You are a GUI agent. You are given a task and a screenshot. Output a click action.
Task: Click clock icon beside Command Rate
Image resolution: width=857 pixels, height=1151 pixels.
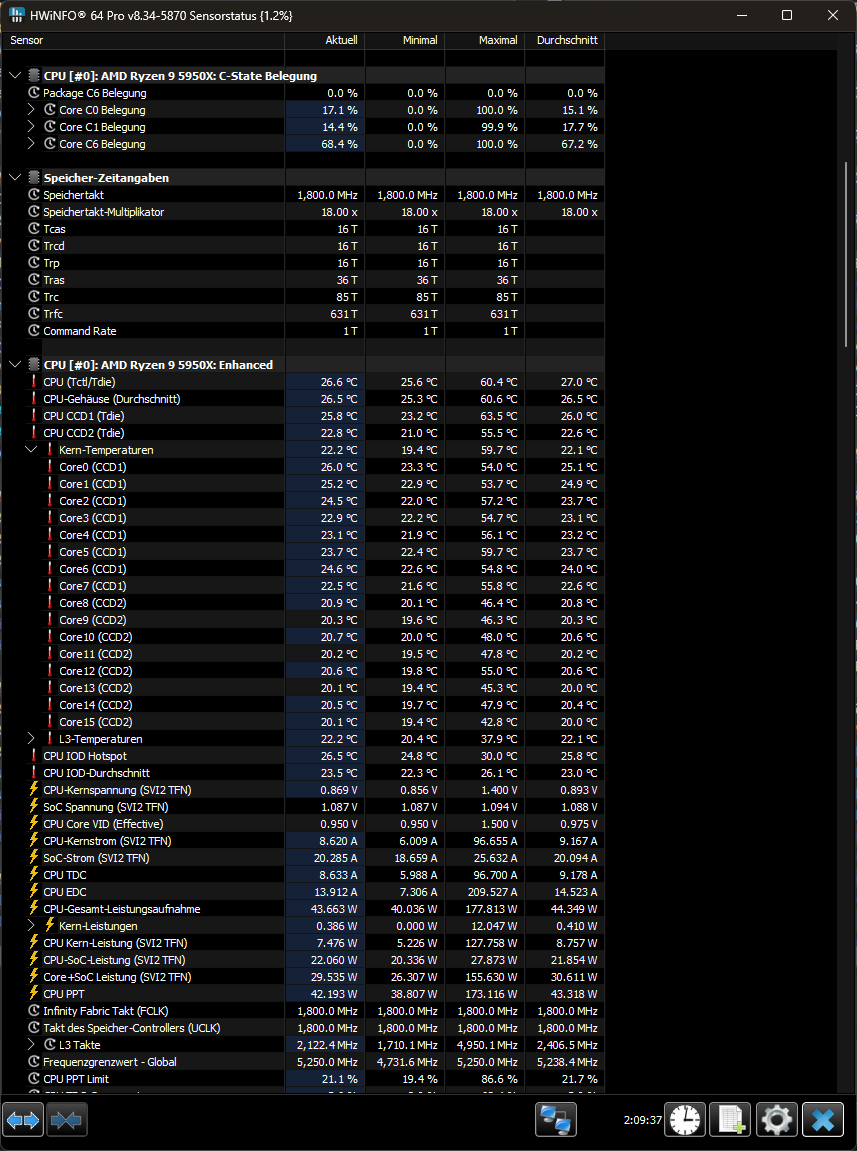[x=34, y=330]
